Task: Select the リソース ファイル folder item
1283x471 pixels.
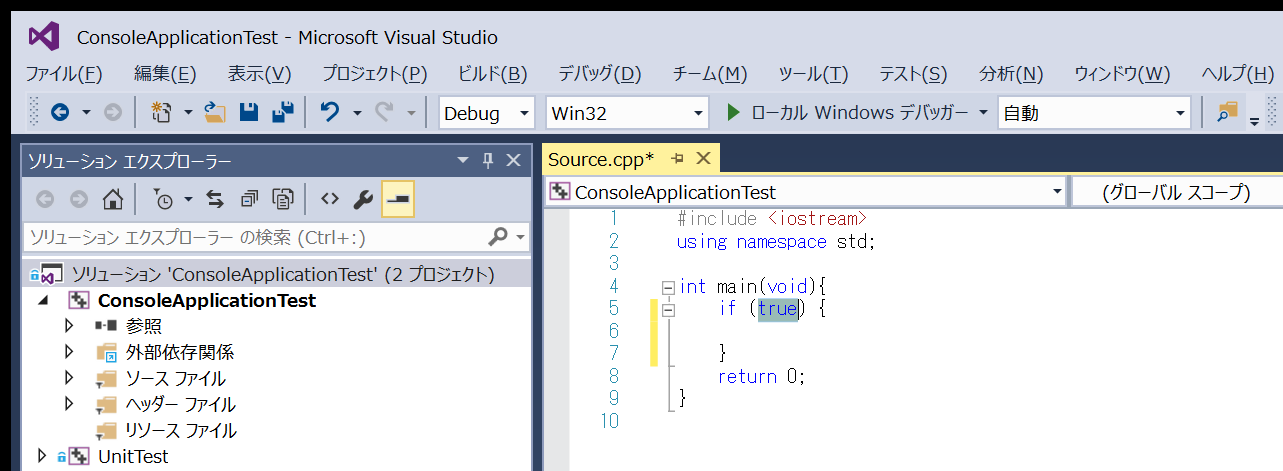Action: pos(181,430)
